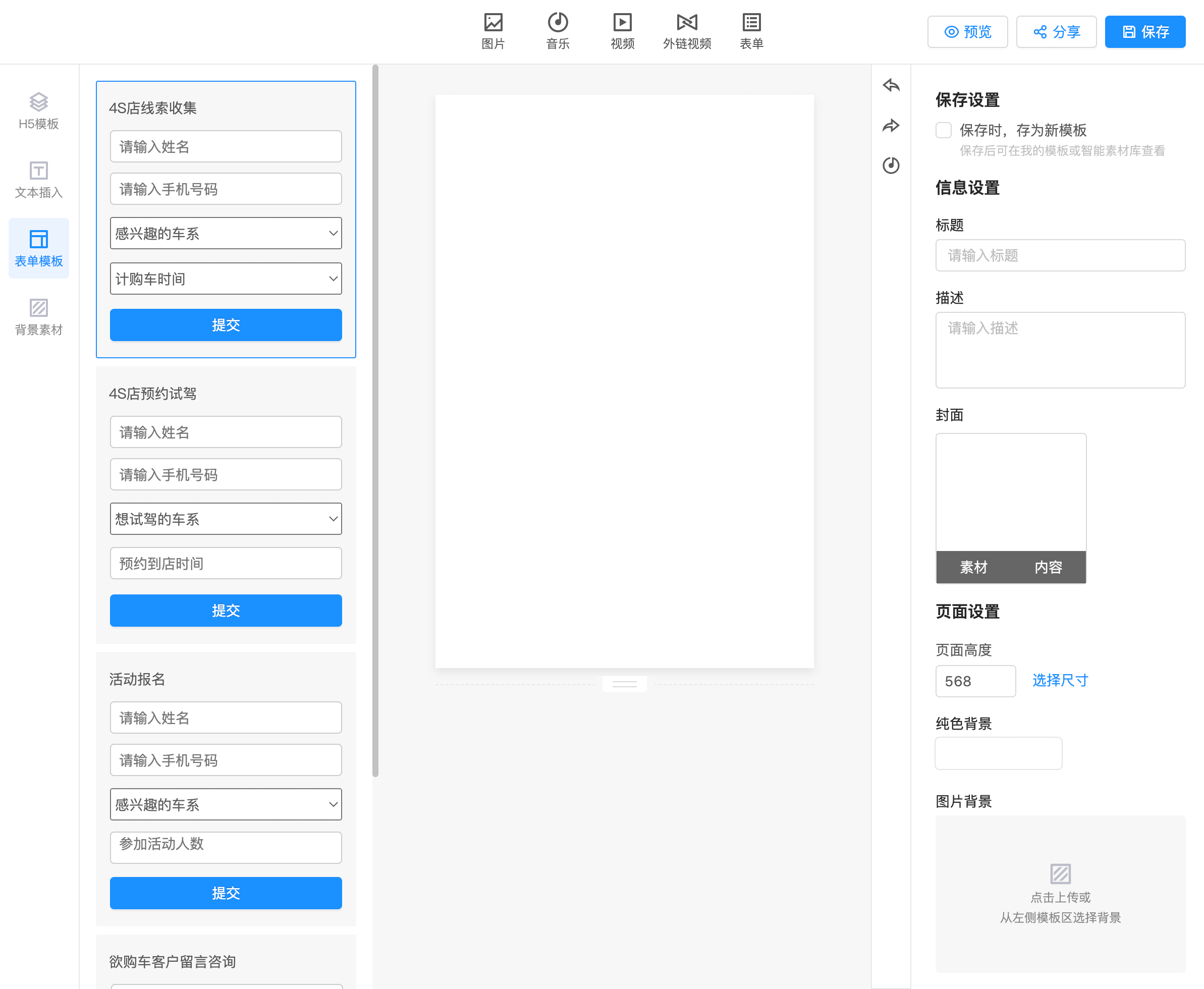Viewport: 1204px width, 989px height.
Task: Expand 感兴趣的车系 dropdown in 4S店线索收集
Action: [226, 233]
